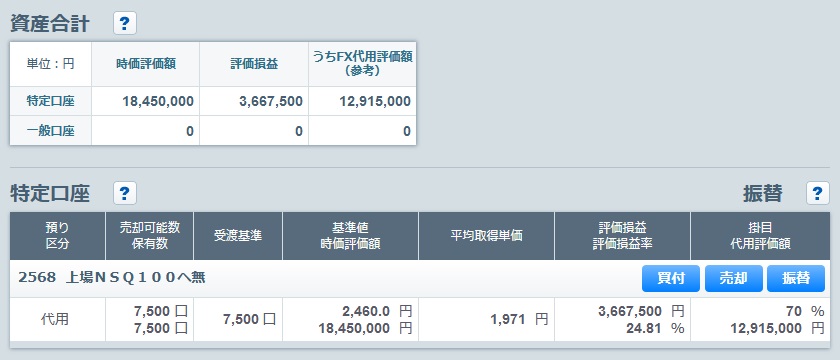Click the 掛目 代用評価額 column header

[761, 236]
